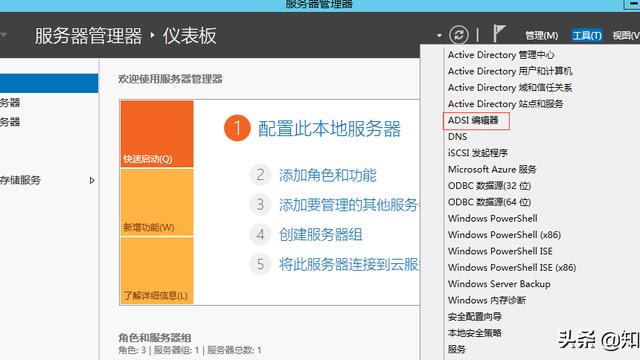Launch Windows PowerShell (x86)

click(x=504, y=235)
